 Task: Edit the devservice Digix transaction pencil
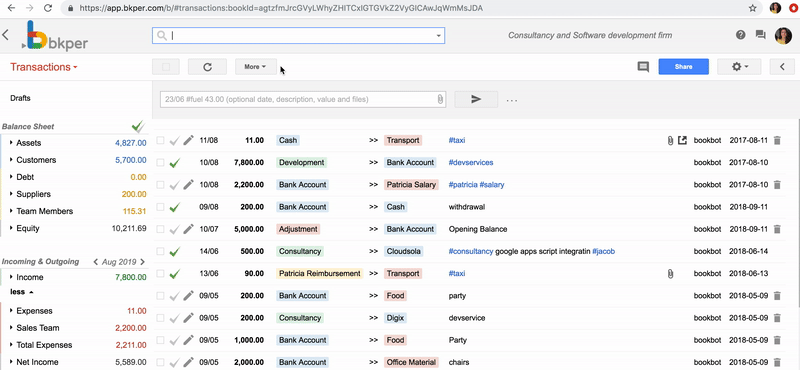[x=188, y=318]
